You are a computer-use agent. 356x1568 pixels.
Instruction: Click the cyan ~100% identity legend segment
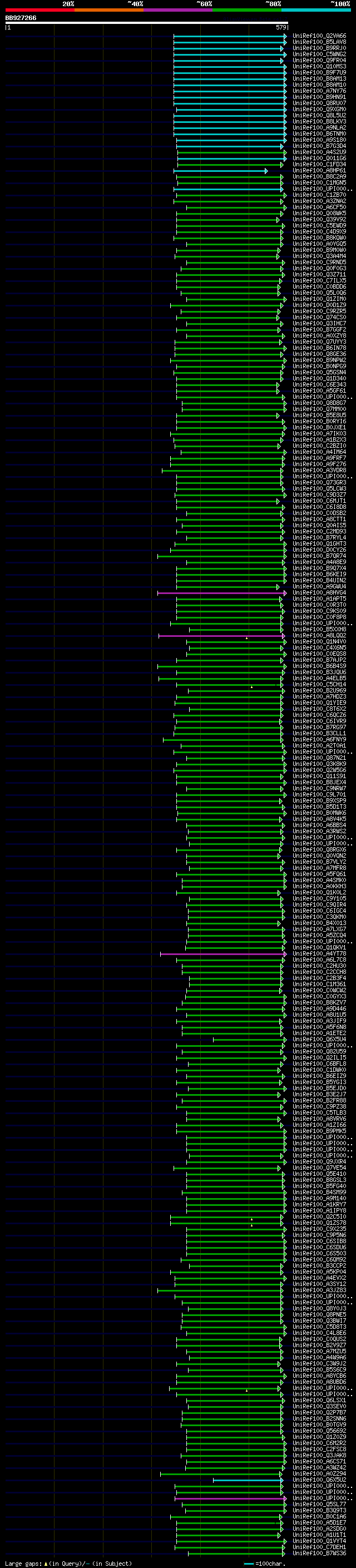coord(316,10)
